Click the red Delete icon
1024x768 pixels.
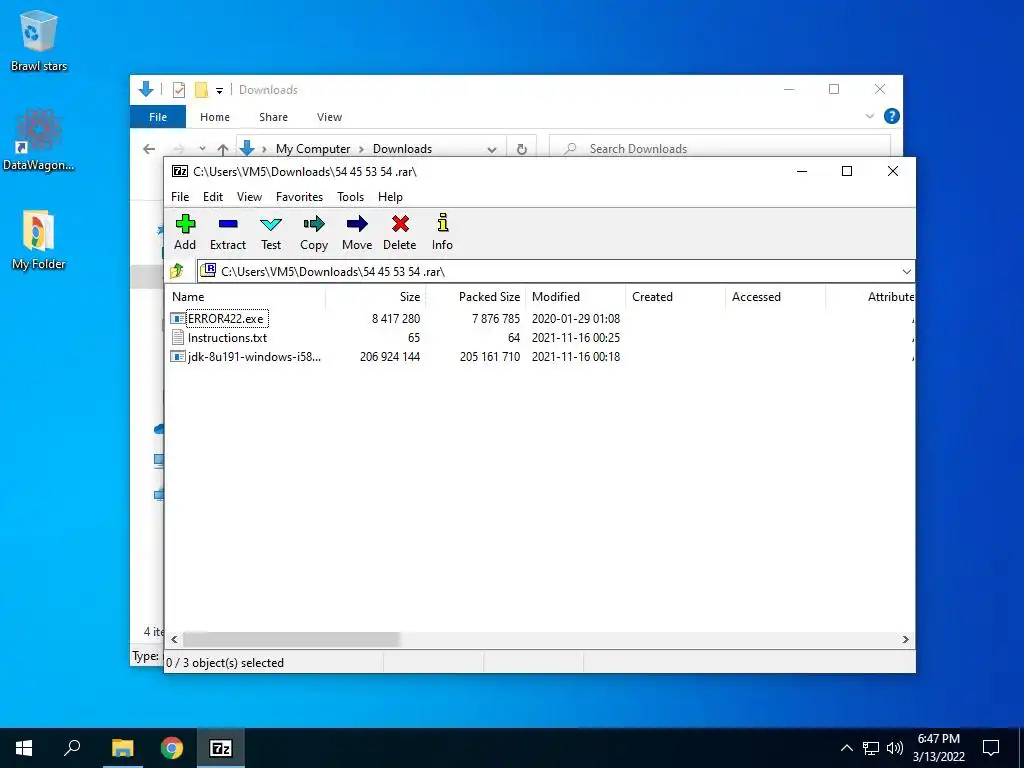[x=400, y=225]
